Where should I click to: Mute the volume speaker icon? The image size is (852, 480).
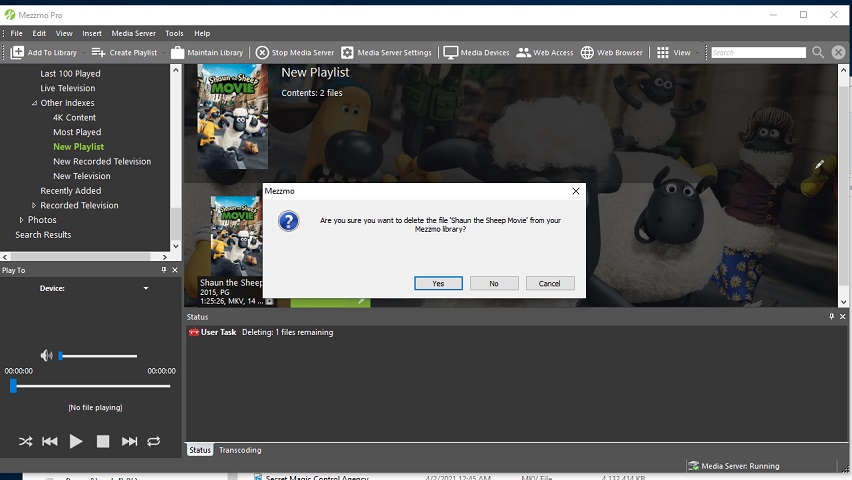pos(47,356)
